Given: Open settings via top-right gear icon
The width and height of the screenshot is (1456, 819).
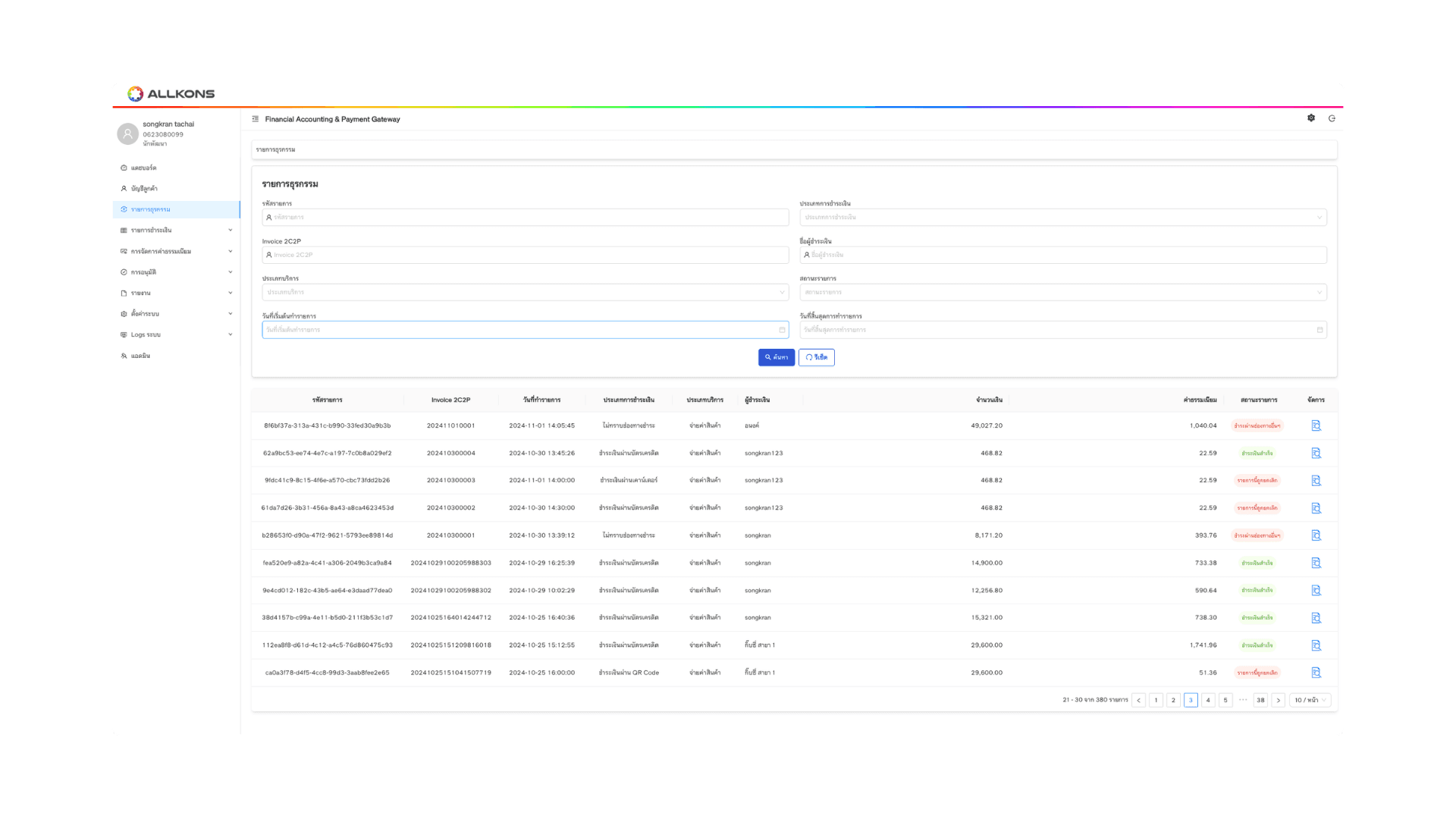Looking at the screenshot, I should tap(1311, 118).
